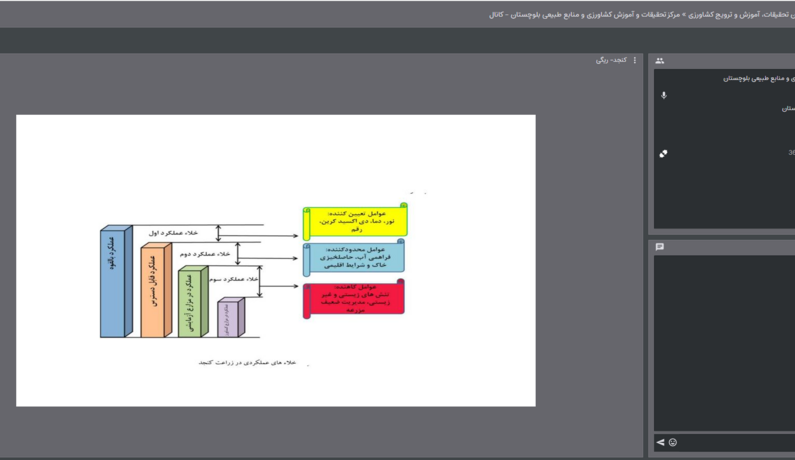Click the pen/eraser icon in attendees list
This screenshot has width=795, height=460.
[x=663, y=153]
